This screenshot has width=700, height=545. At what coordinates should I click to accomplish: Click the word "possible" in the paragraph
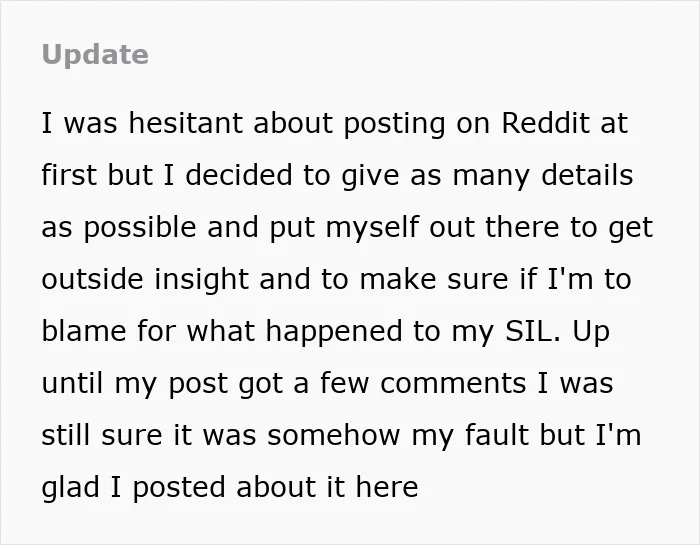click(139, 229)
